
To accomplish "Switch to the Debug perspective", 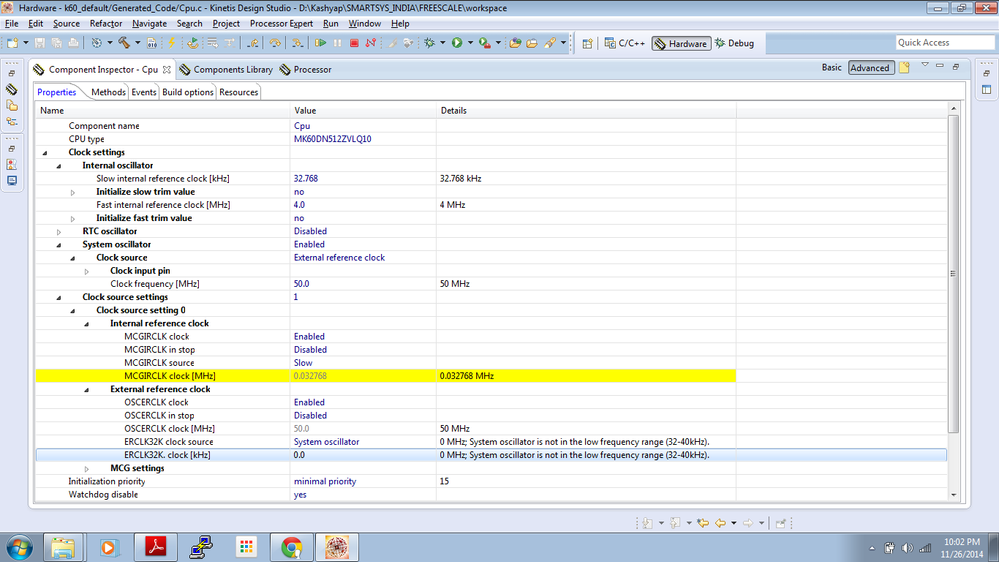I will pos(734,43).
